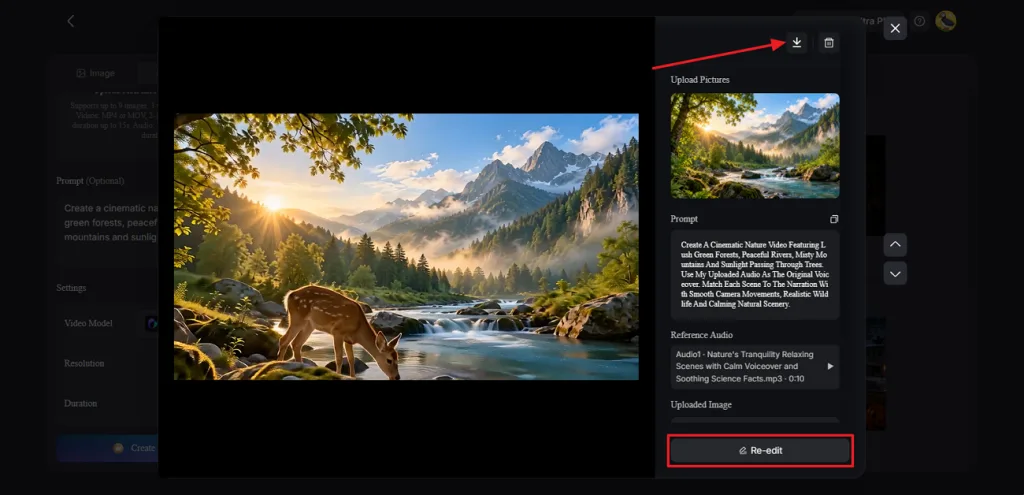Click the Duration setting label

pyautogui.click(x=80, y=404)
